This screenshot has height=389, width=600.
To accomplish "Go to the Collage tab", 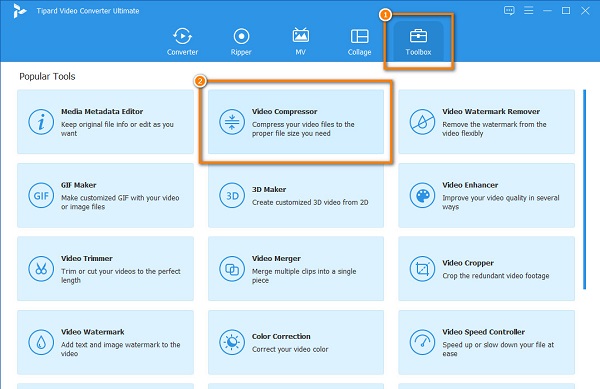I will pos(359,41).
